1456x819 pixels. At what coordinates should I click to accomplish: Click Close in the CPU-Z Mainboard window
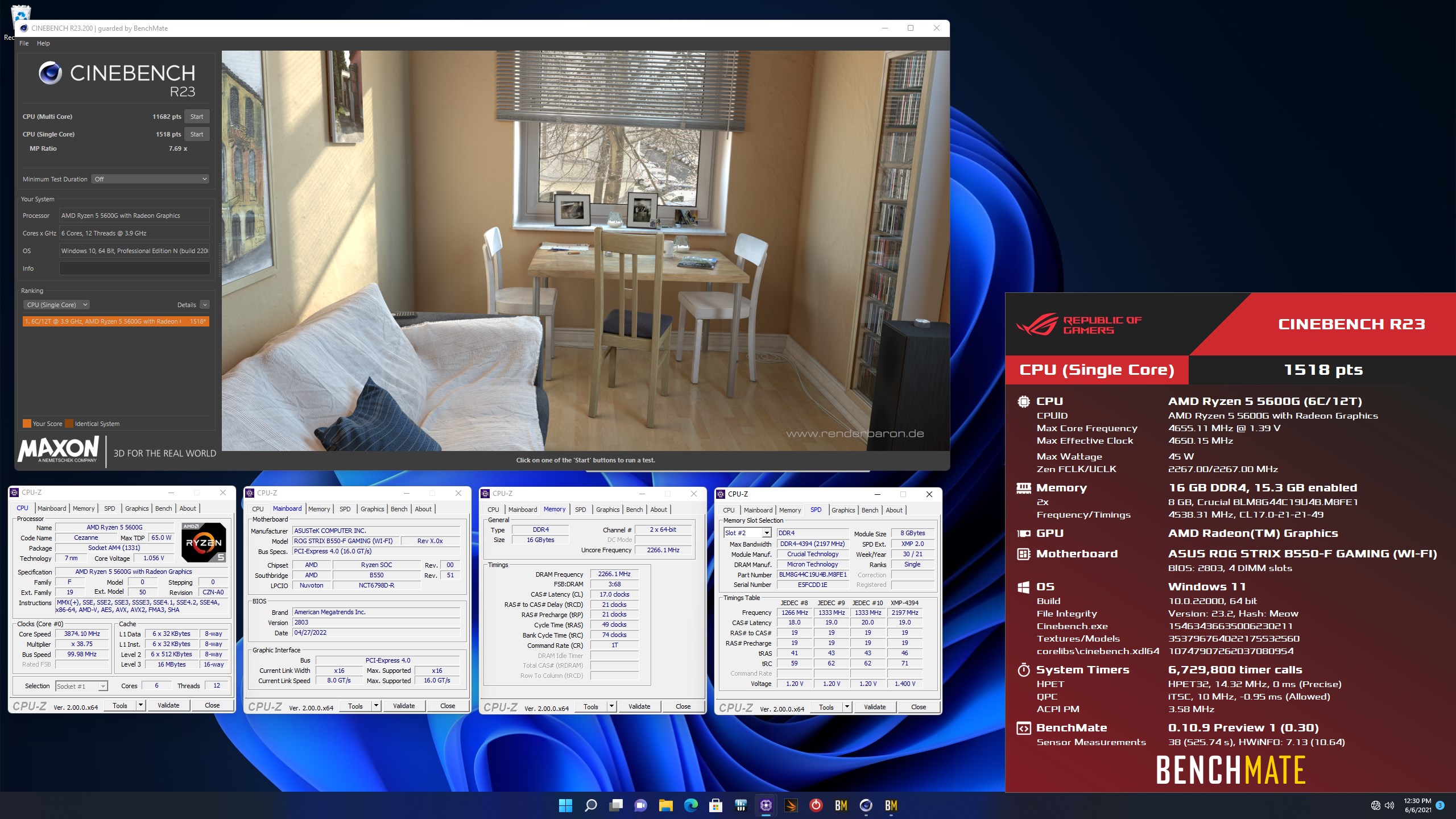click(448, 706)
